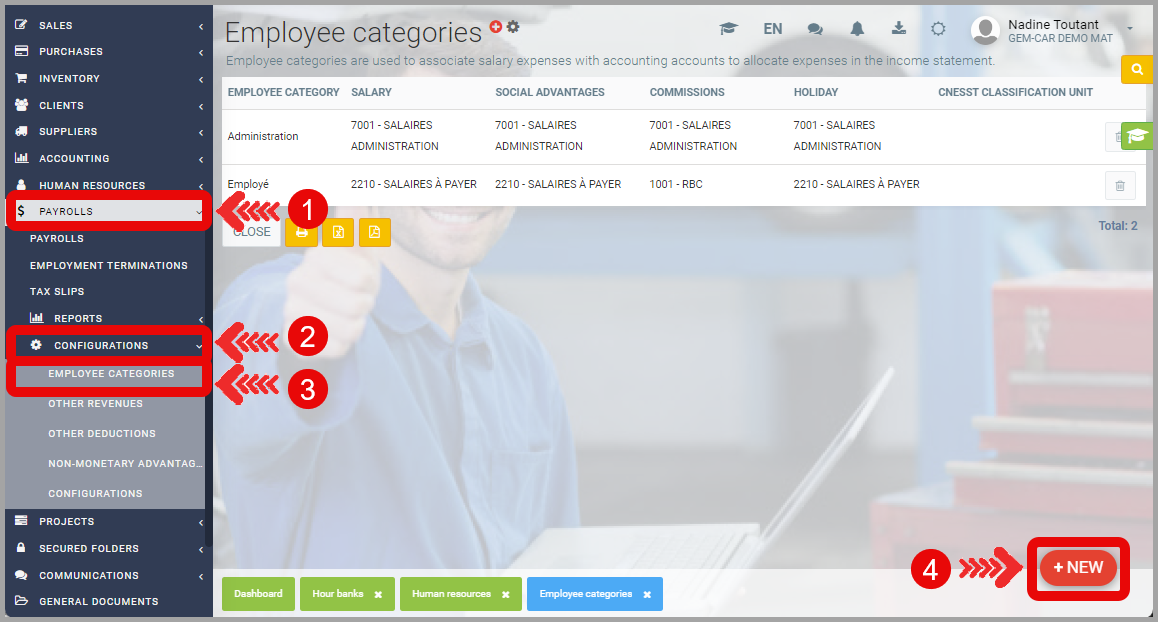Open the chat messages icon
The height and width of the screenshot is (622, 1158).
(x=815, y=29)
